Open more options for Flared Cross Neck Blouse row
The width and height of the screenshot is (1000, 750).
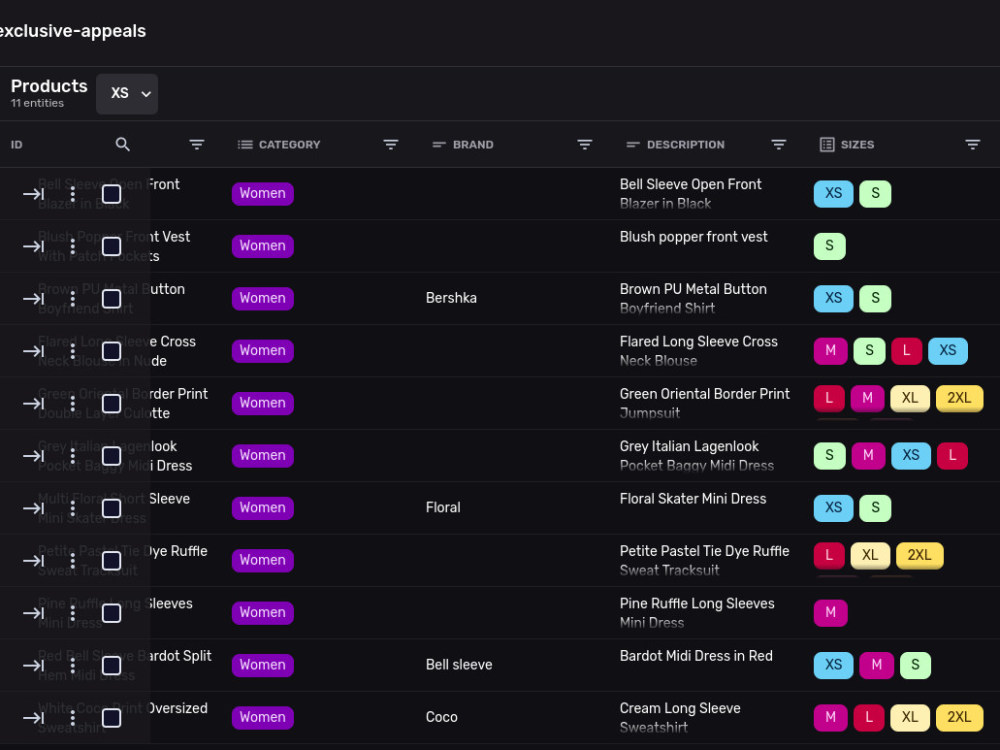point(73,351)
